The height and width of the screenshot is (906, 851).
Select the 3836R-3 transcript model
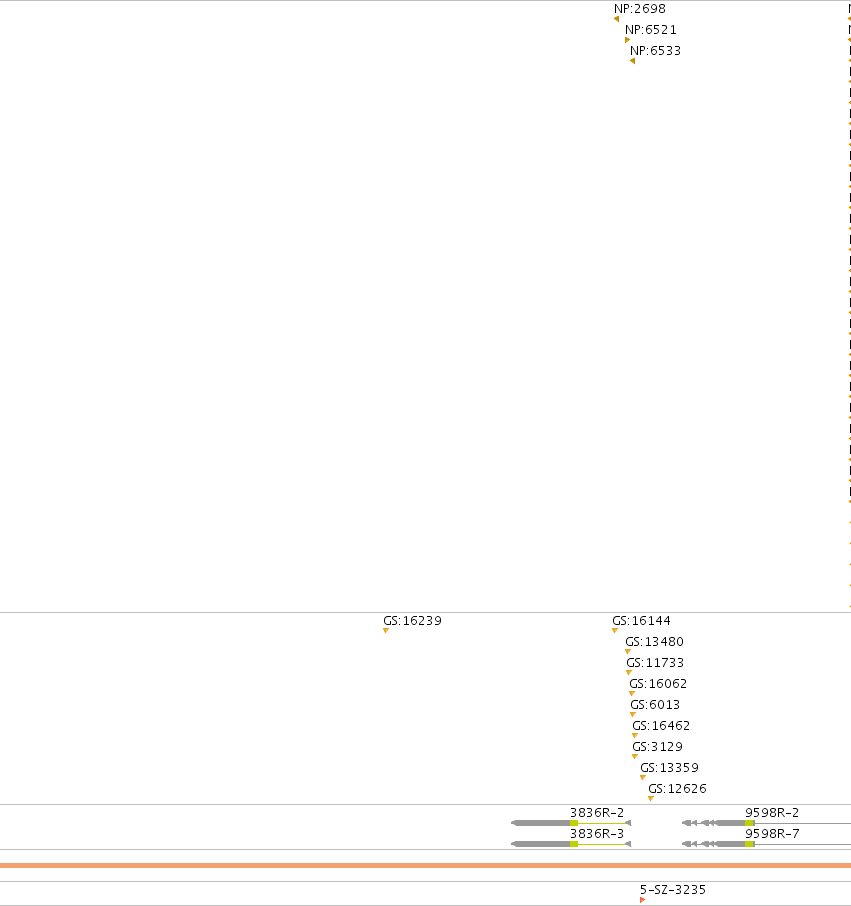(571, 844)
